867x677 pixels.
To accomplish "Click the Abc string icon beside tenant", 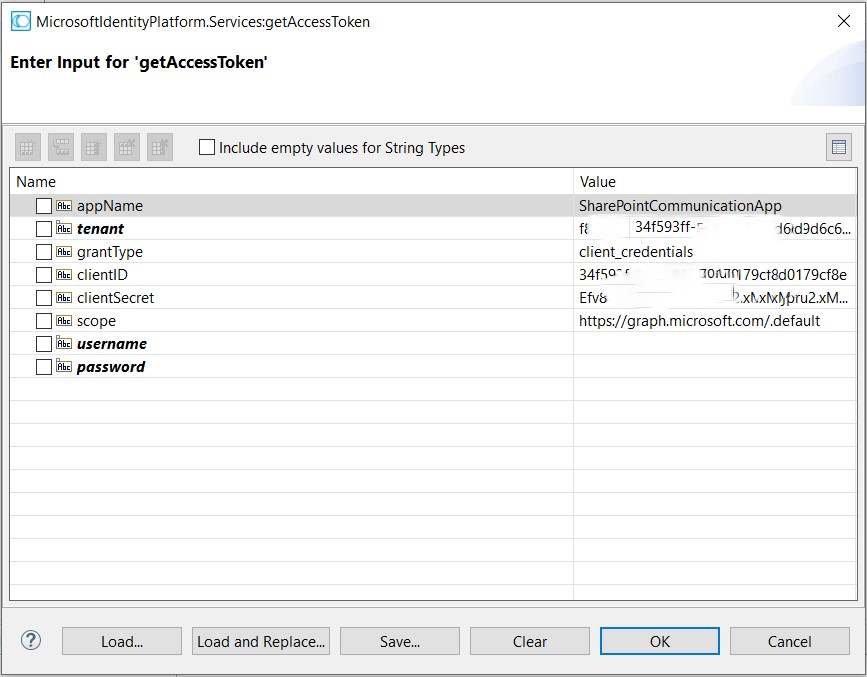I will 64,228.
